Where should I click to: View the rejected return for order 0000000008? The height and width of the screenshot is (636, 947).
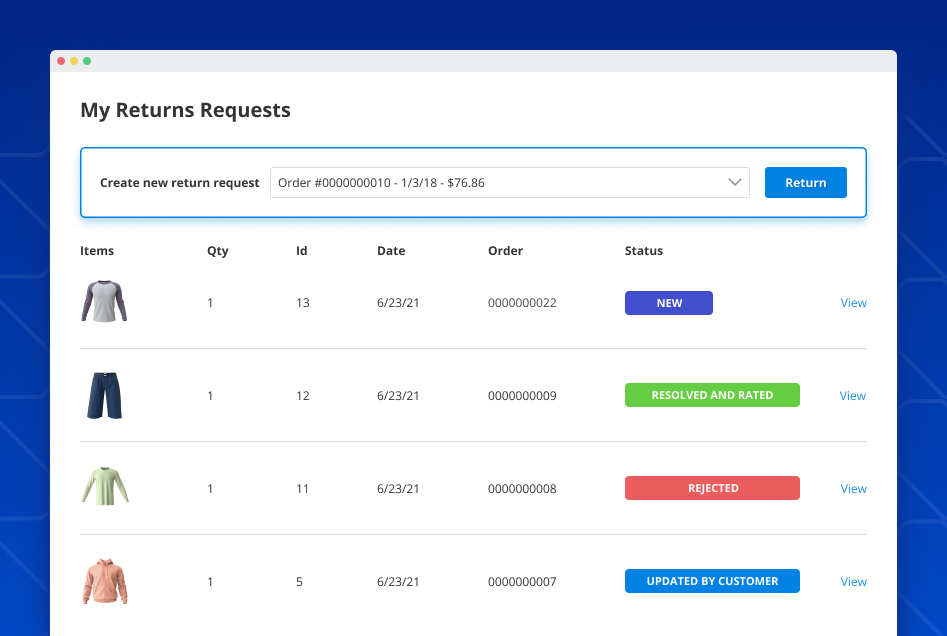click(x=853, y=488)
